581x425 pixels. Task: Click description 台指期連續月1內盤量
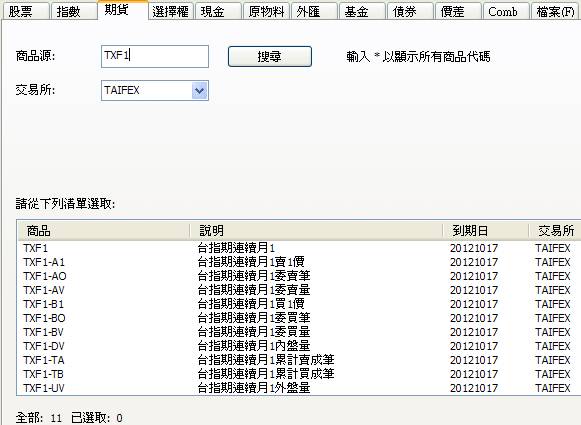pyautogui.click(x=254, y=346)
